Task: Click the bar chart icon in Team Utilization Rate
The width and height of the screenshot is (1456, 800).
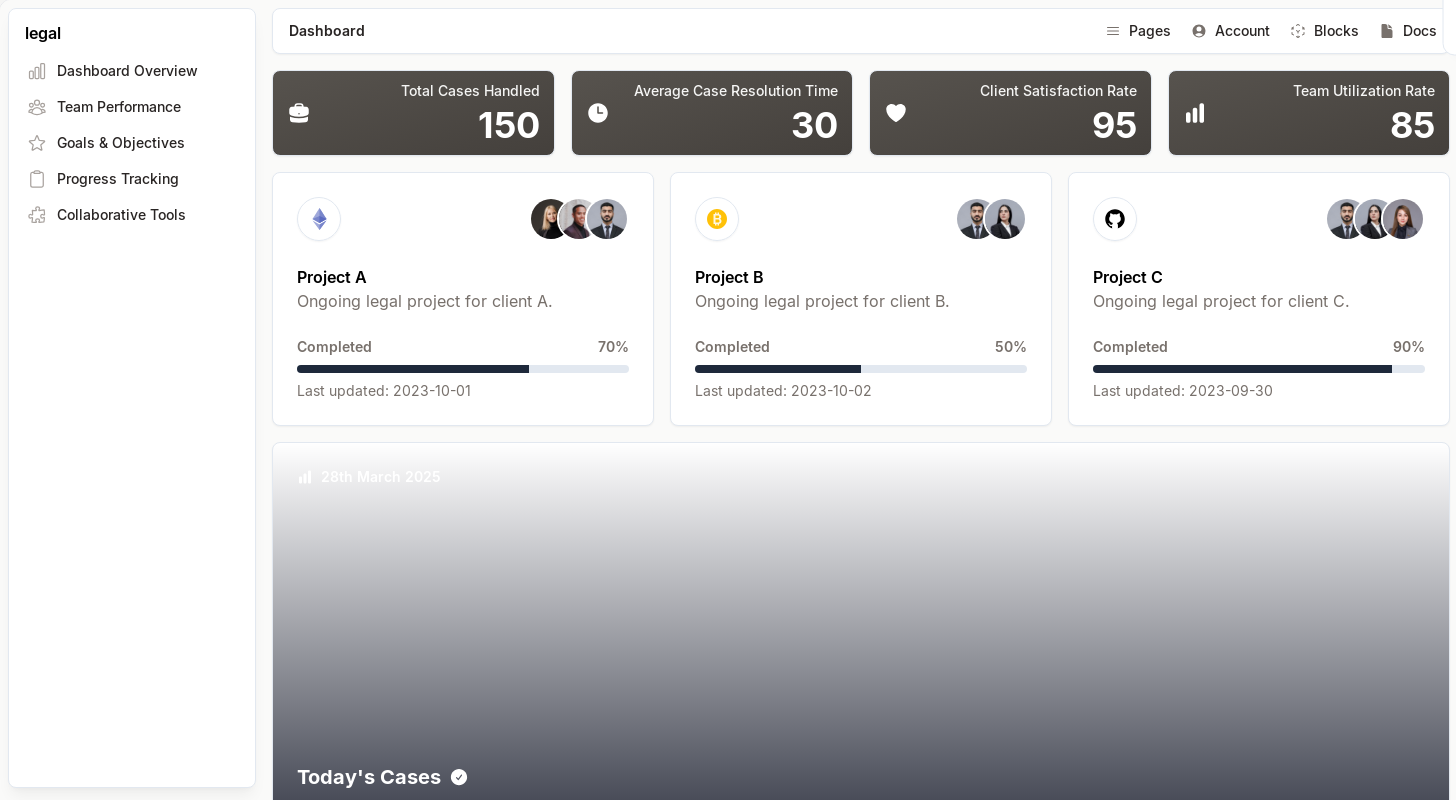Action: [x=1195, y=113]
